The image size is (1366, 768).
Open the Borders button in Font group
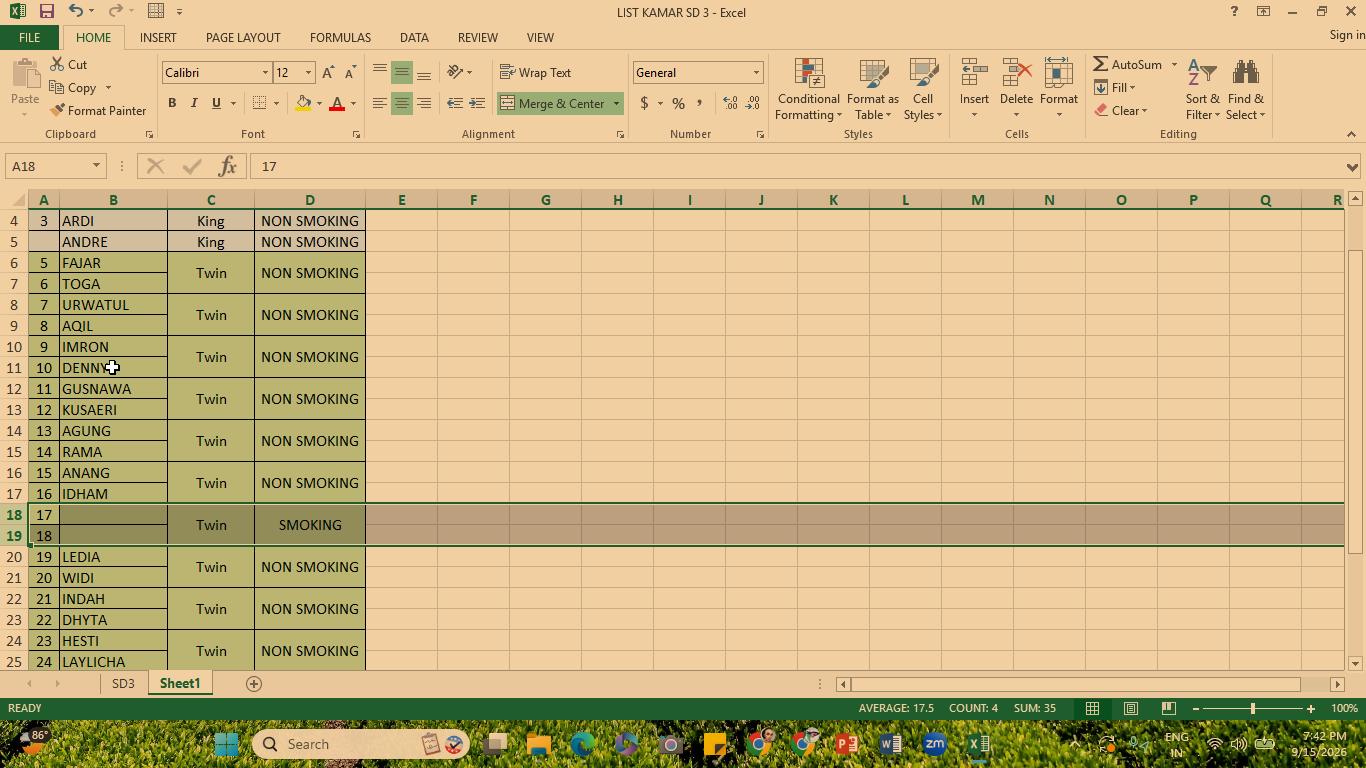coord(260,103)
